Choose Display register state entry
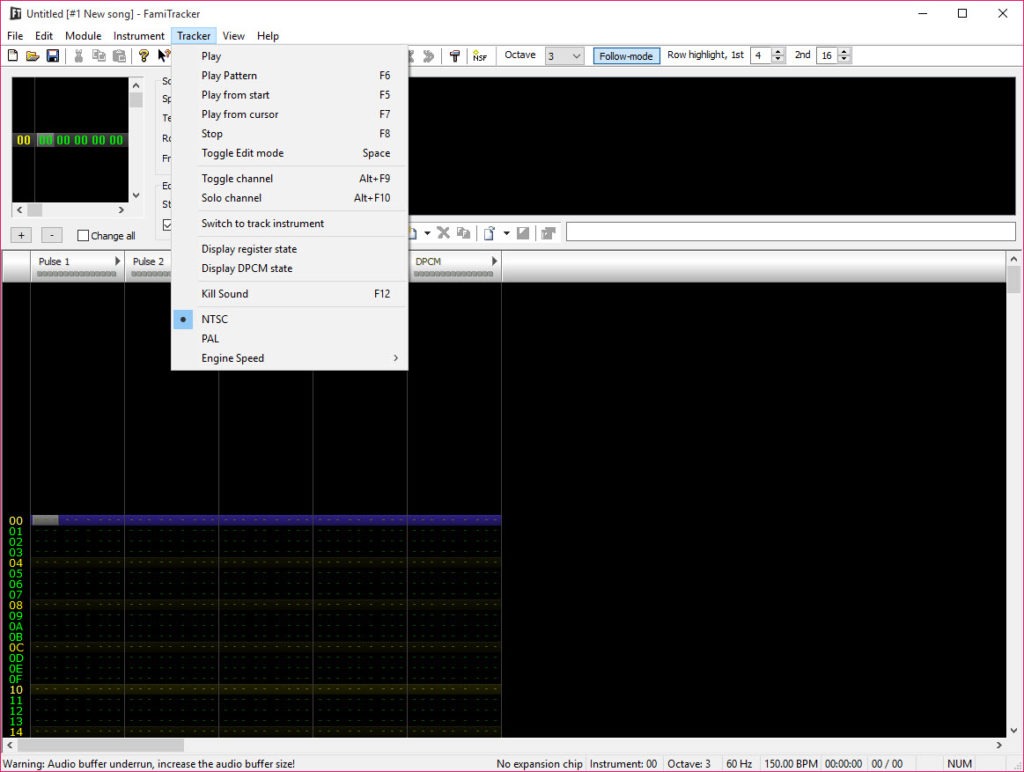Screen dimensions: 1024x772 [289, 249]
